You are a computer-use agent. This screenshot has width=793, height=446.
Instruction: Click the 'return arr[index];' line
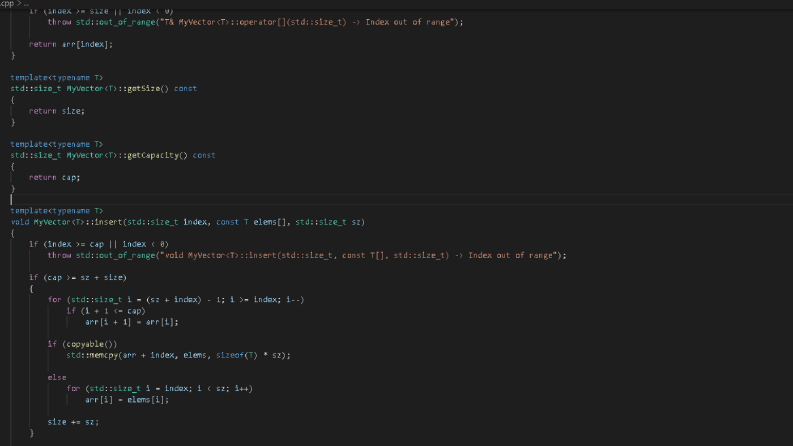[71, 44]
